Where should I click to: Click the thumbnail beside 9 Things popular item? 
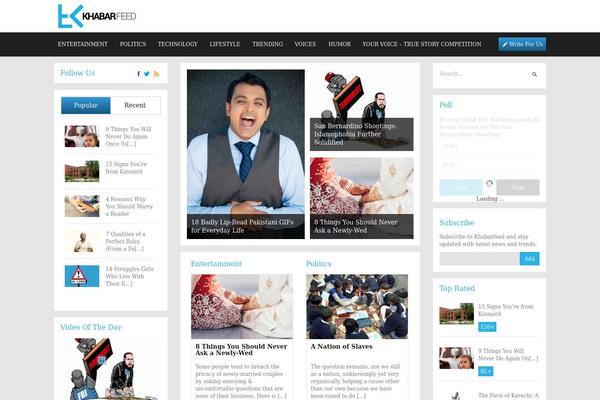(82, 136)
